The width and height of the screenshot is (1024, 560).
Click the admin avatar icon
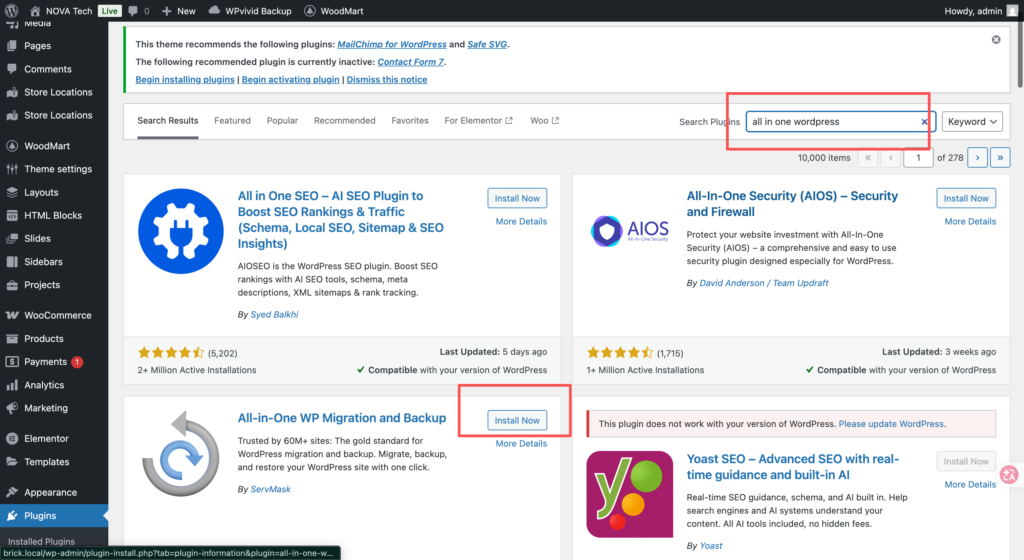click(x=1012, y=10)
